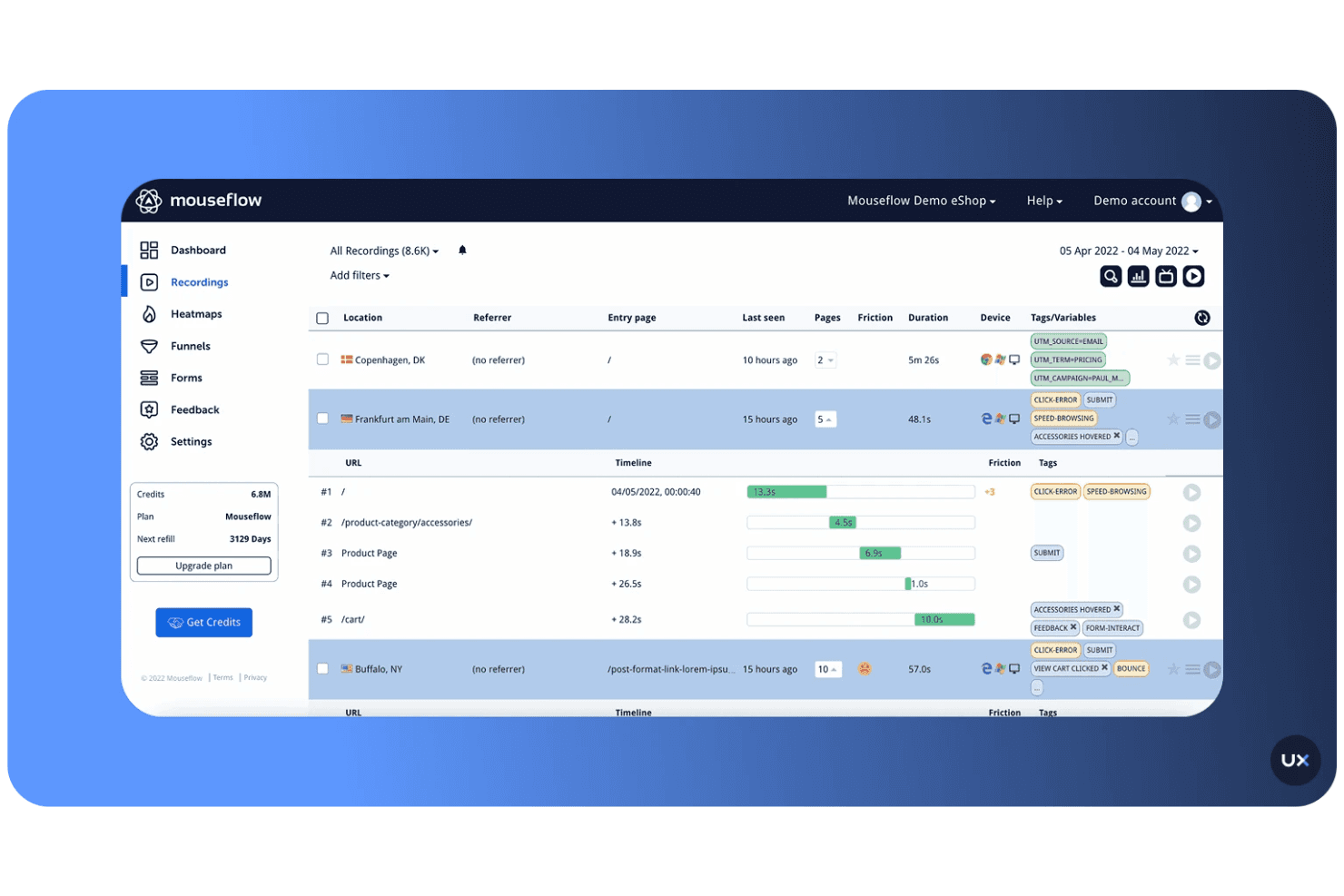Viewport: 1344px width, 896px height.
Task: Remove the ACCESSORIES HOVERED tag on the /cart/ row
Action: click(1117, 609)
